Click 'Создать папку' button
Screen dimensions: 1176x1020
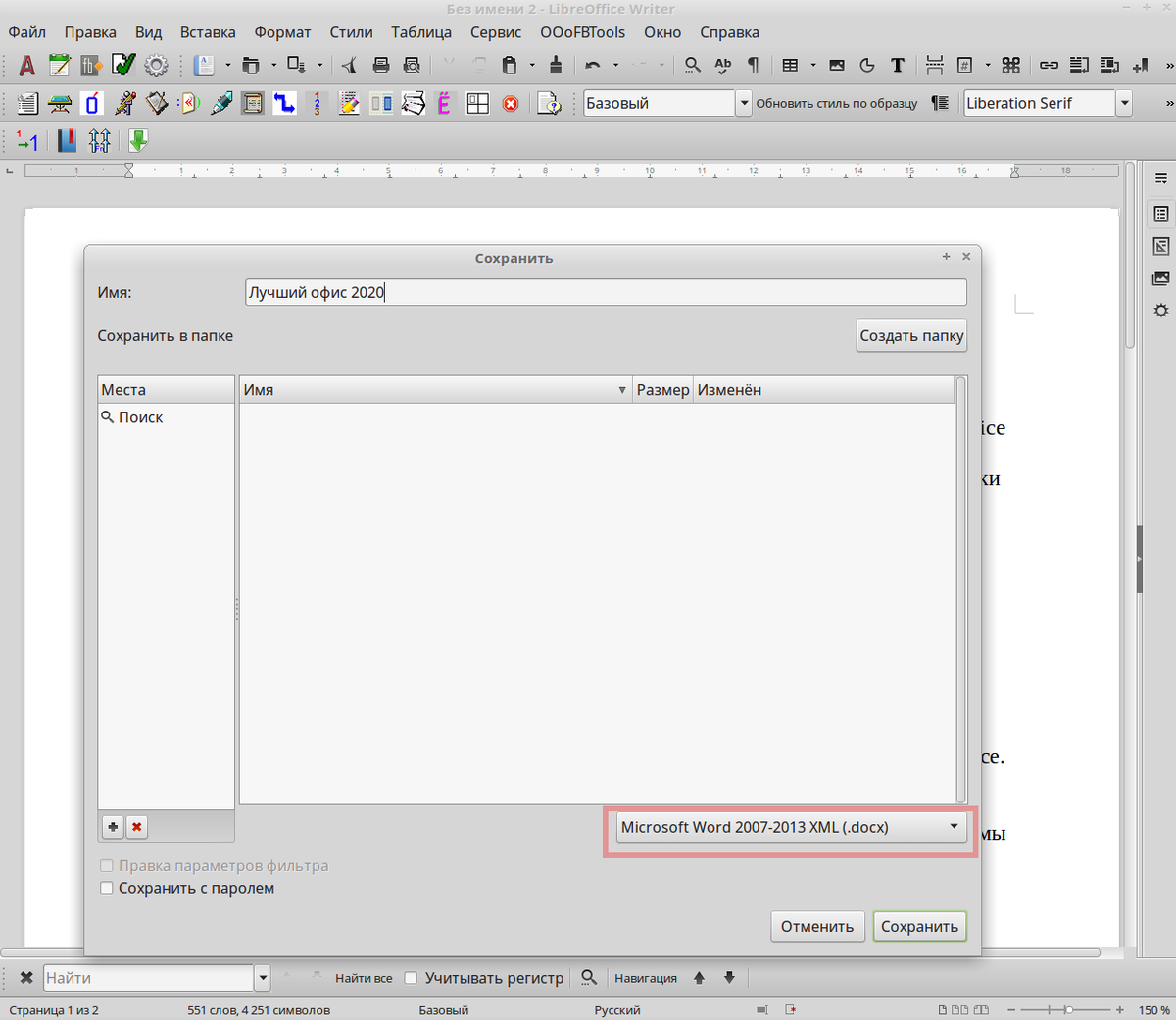click(x=911, y=335)
